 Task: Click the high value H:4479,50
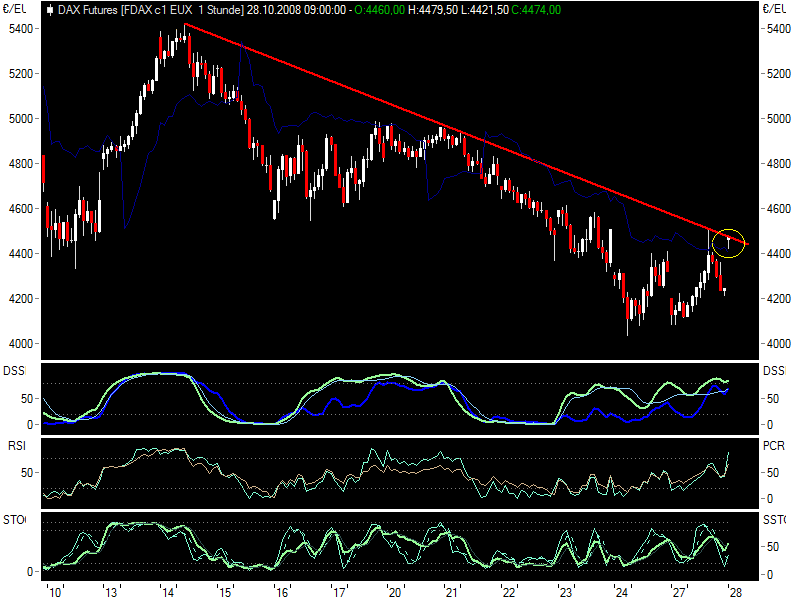click(x=433, y=10)
